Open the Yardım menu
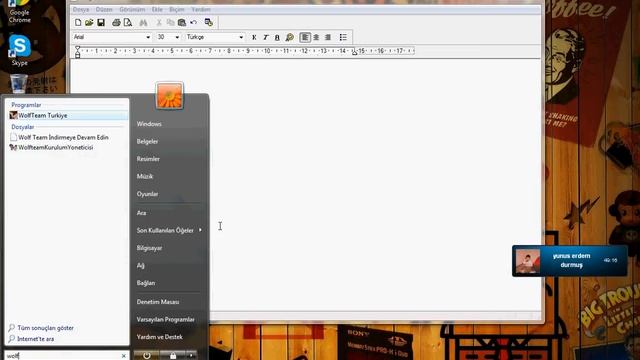The image size is (640, 360). click(x=201, y=9)
